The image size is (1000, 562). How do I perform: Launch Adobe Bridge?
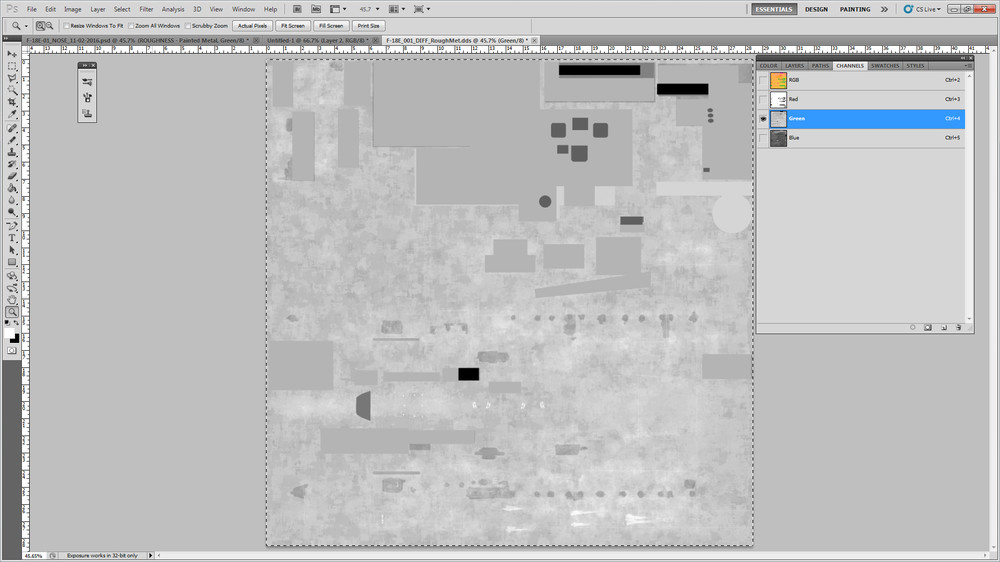click(297, 9)
